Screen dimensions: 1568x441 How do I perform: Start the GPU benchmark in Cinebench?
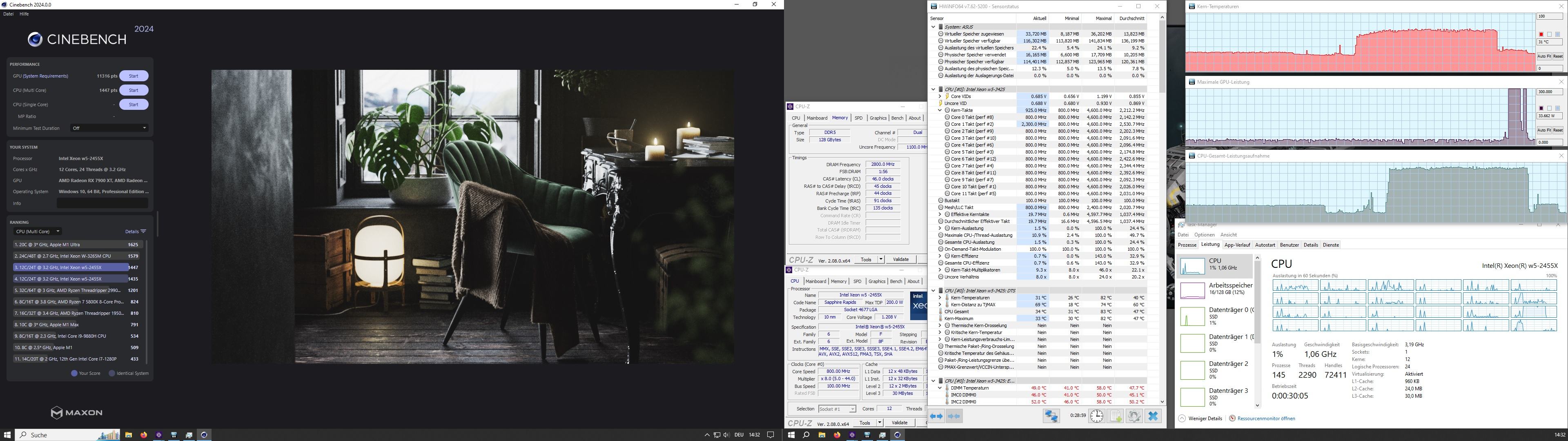(x=133, y=76)
